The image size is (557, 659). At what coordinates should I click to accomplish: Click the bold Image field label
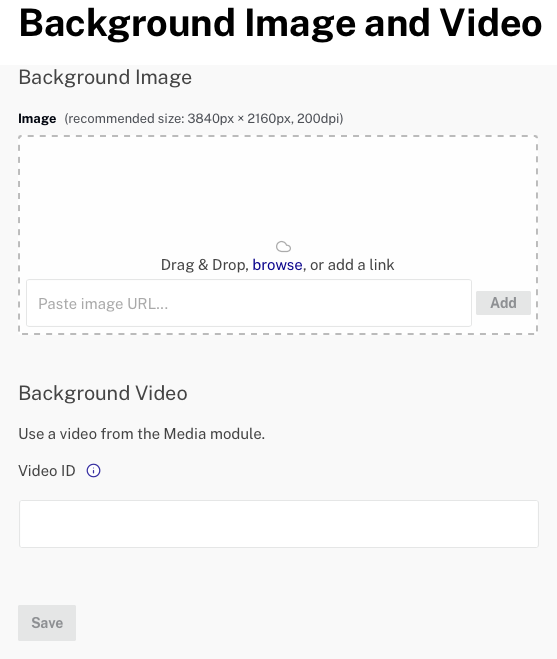(x=37, y=119)
